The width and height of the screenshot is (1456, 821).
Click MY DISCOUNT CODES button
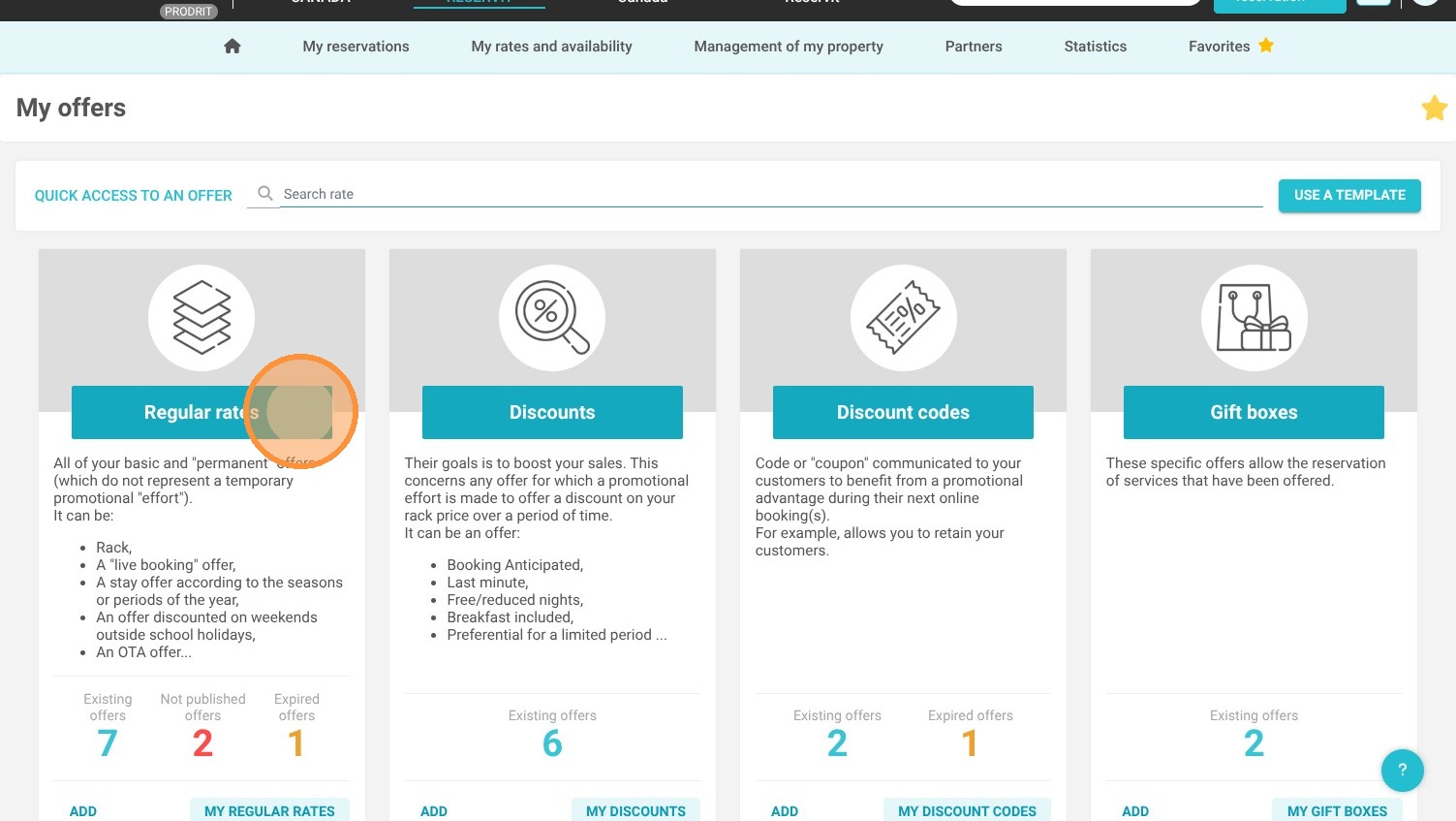tap(967, 811)
